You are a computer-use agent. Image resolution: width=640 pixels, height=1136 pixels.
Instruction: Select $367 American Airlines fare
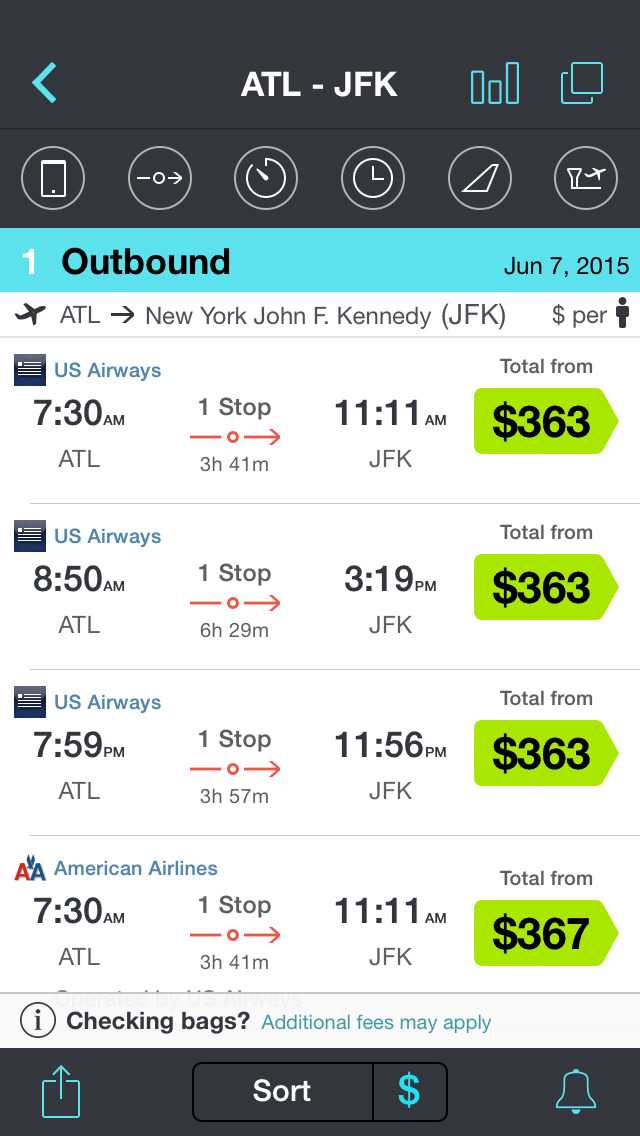pyautogui.click(x=543, y=933)
